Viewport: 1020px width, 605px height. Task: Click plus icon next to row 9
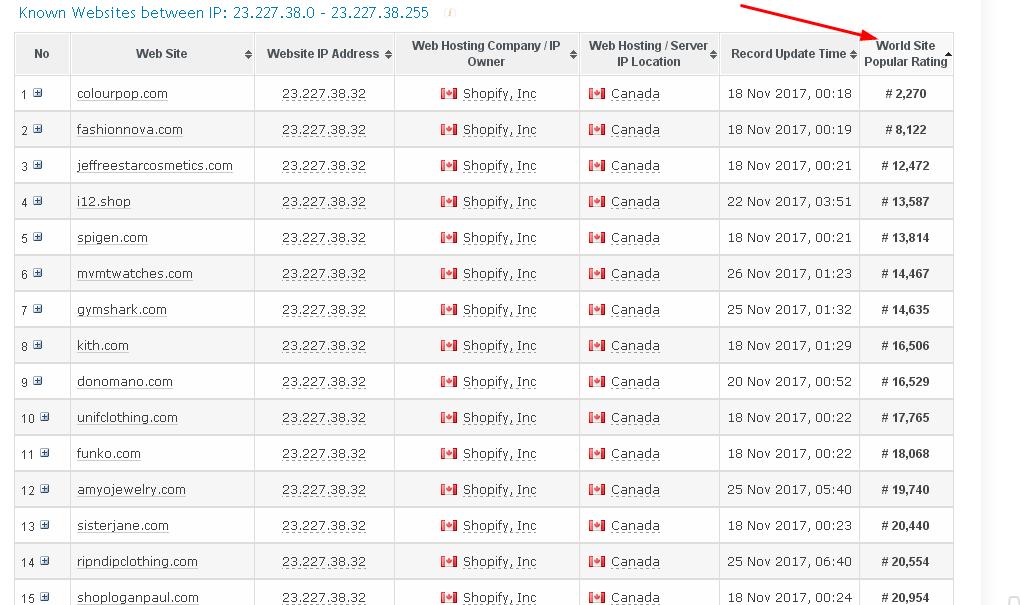[38, 381]
